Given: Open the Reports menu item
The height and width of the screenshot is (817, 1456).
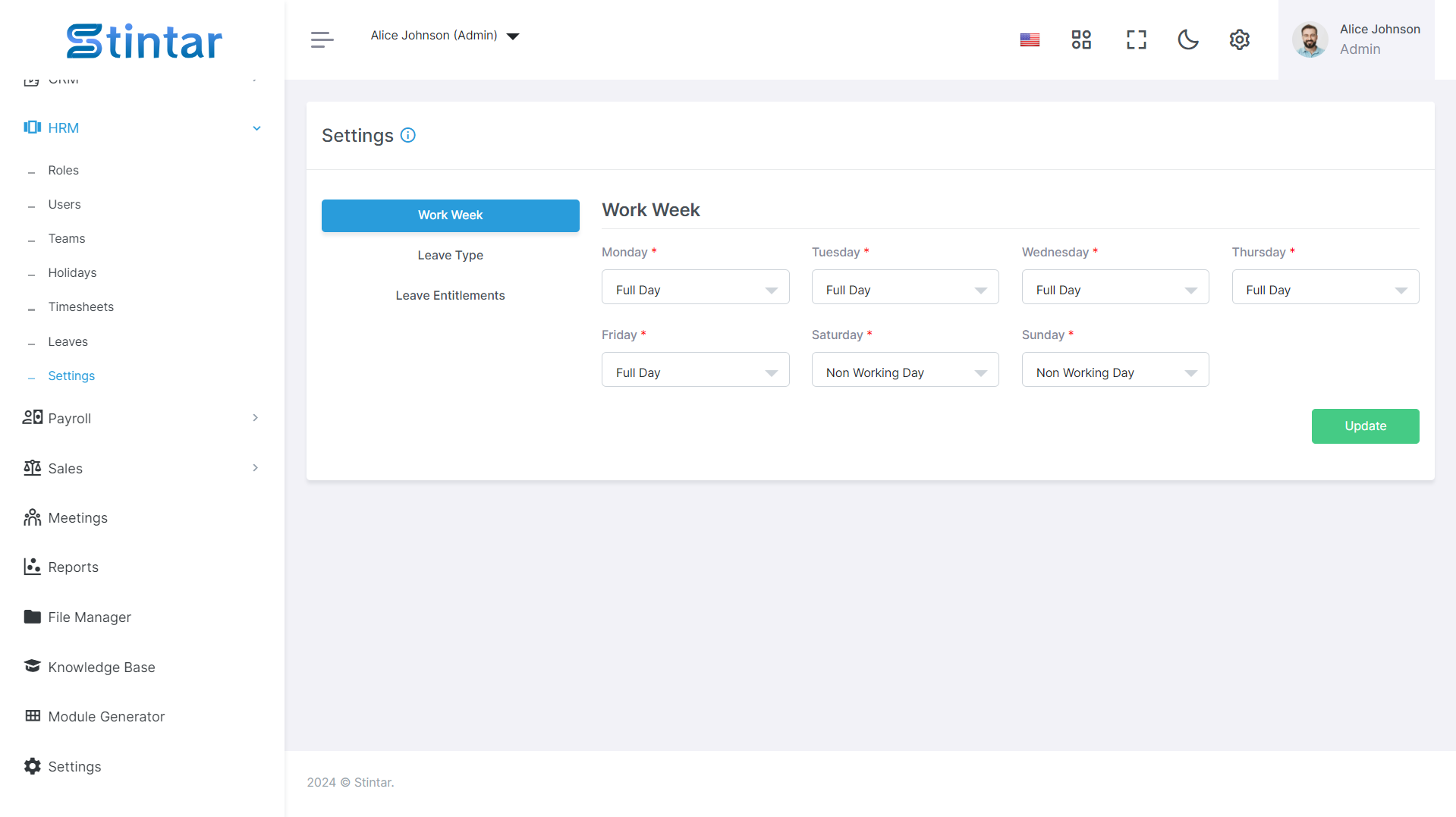Looking at the screenshot, I should coord(73,567).
